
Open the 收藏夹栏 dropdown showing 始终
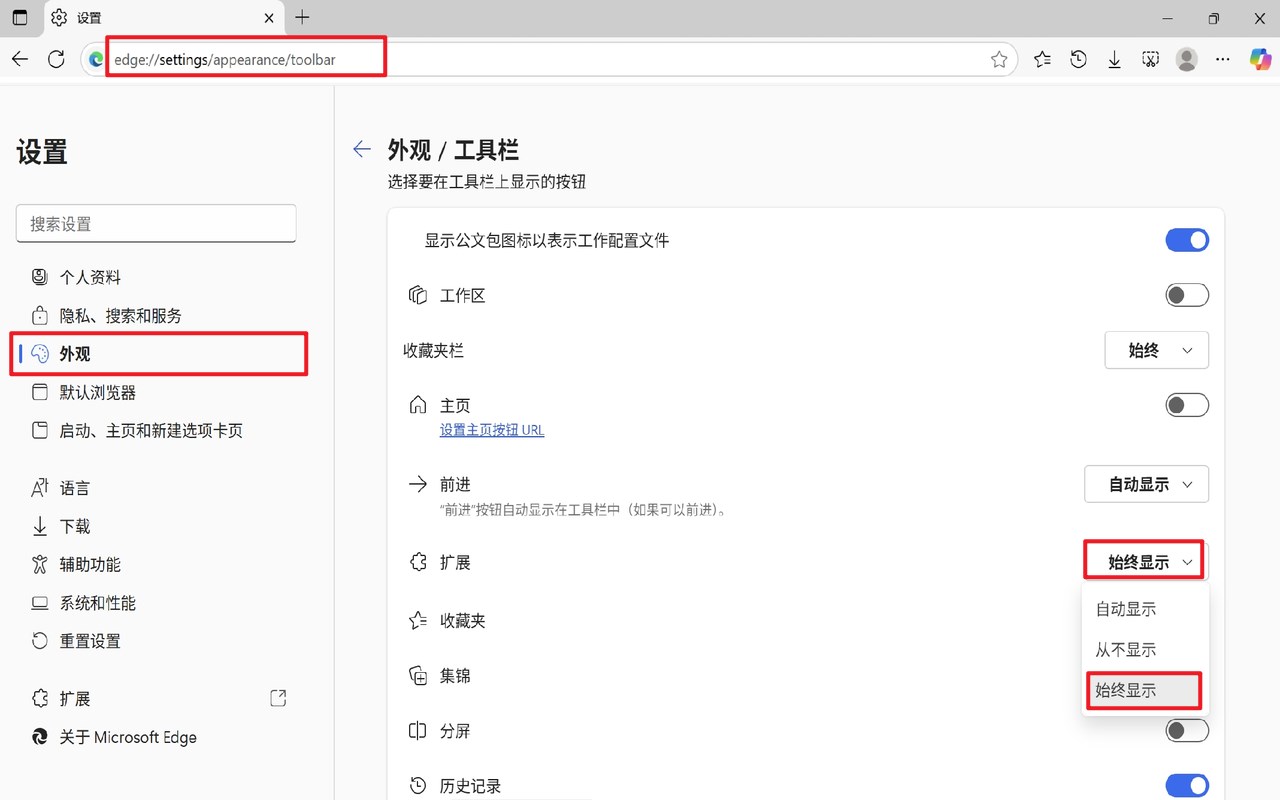(1156, 350)
